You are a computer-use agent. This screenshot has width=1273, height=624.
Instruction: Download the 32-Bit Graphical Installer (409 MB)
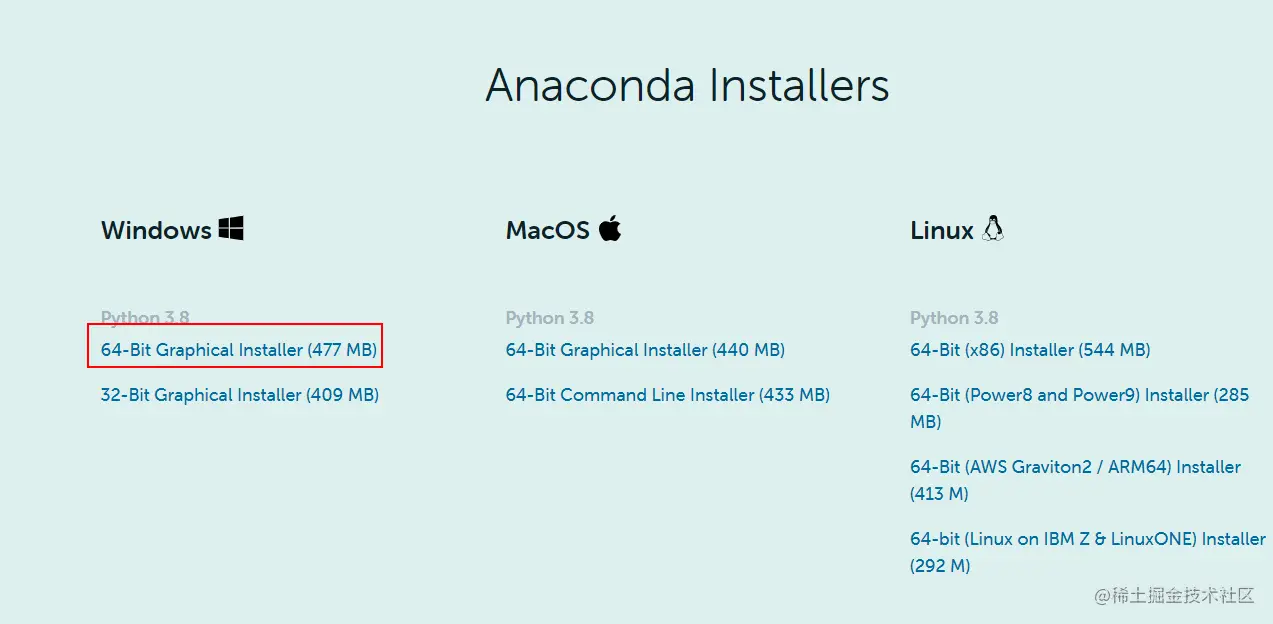240,395
